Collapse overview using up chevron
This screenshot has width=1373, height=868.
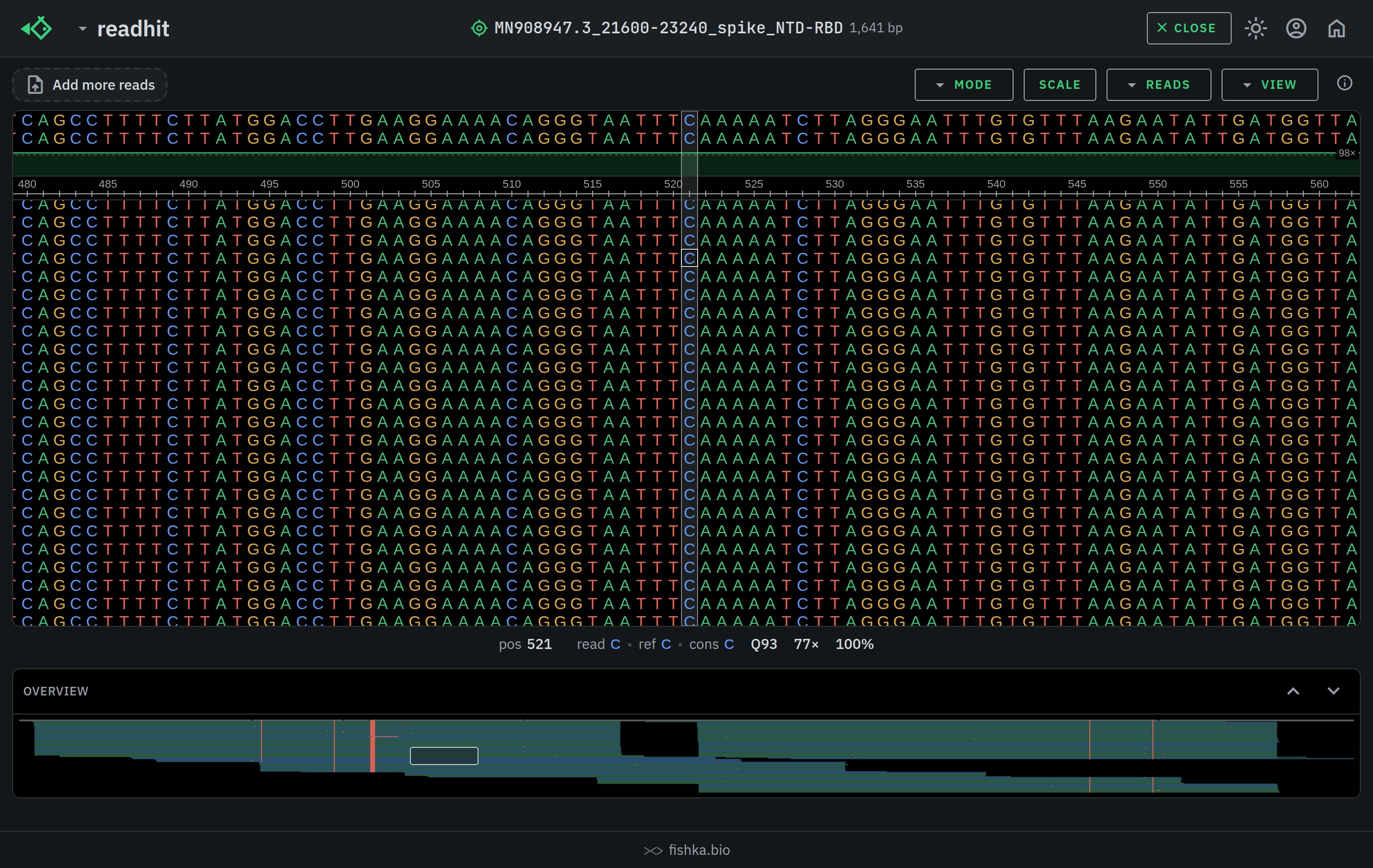pos(1293,691)
